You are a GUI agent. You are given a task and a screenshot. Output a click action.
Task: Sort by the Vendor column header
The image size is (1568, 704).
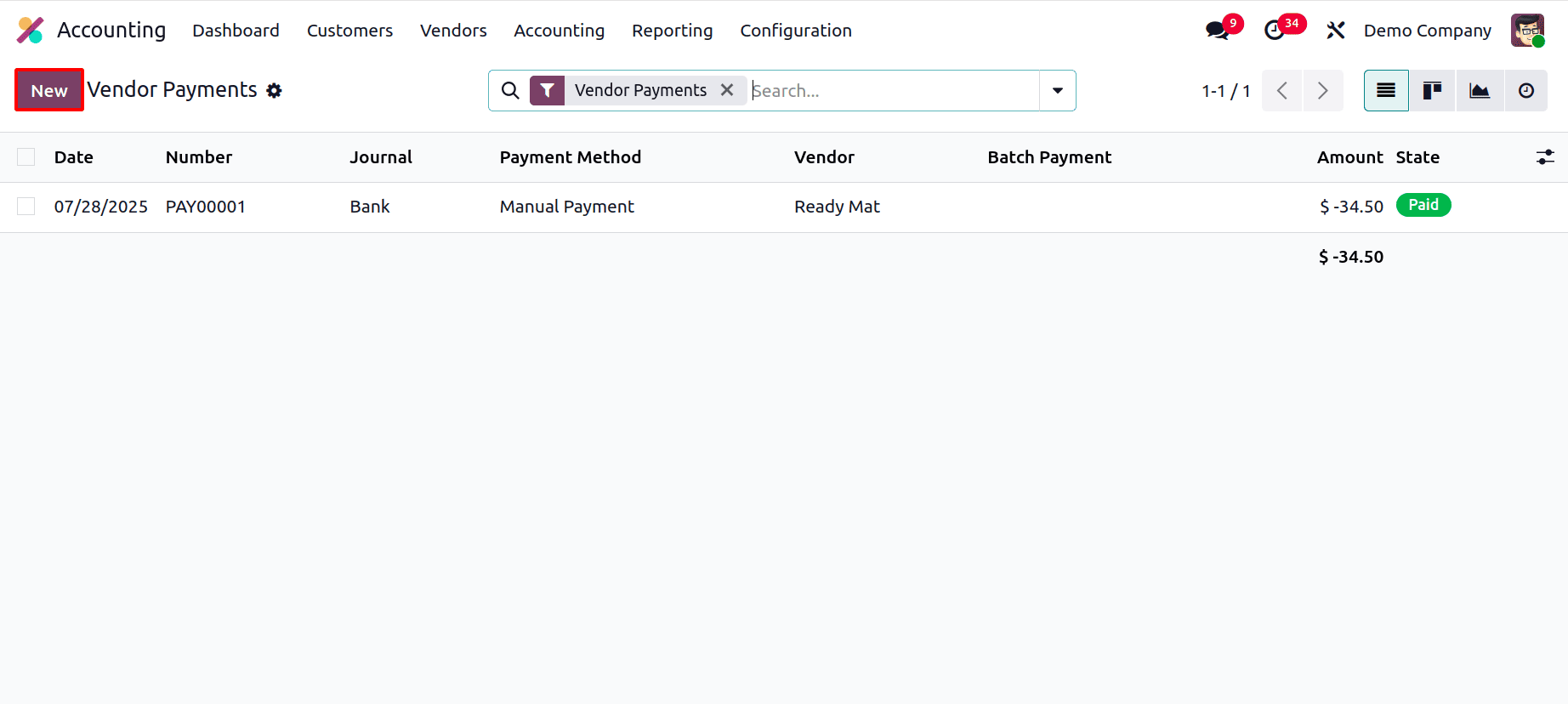click(x=824, y=157)
